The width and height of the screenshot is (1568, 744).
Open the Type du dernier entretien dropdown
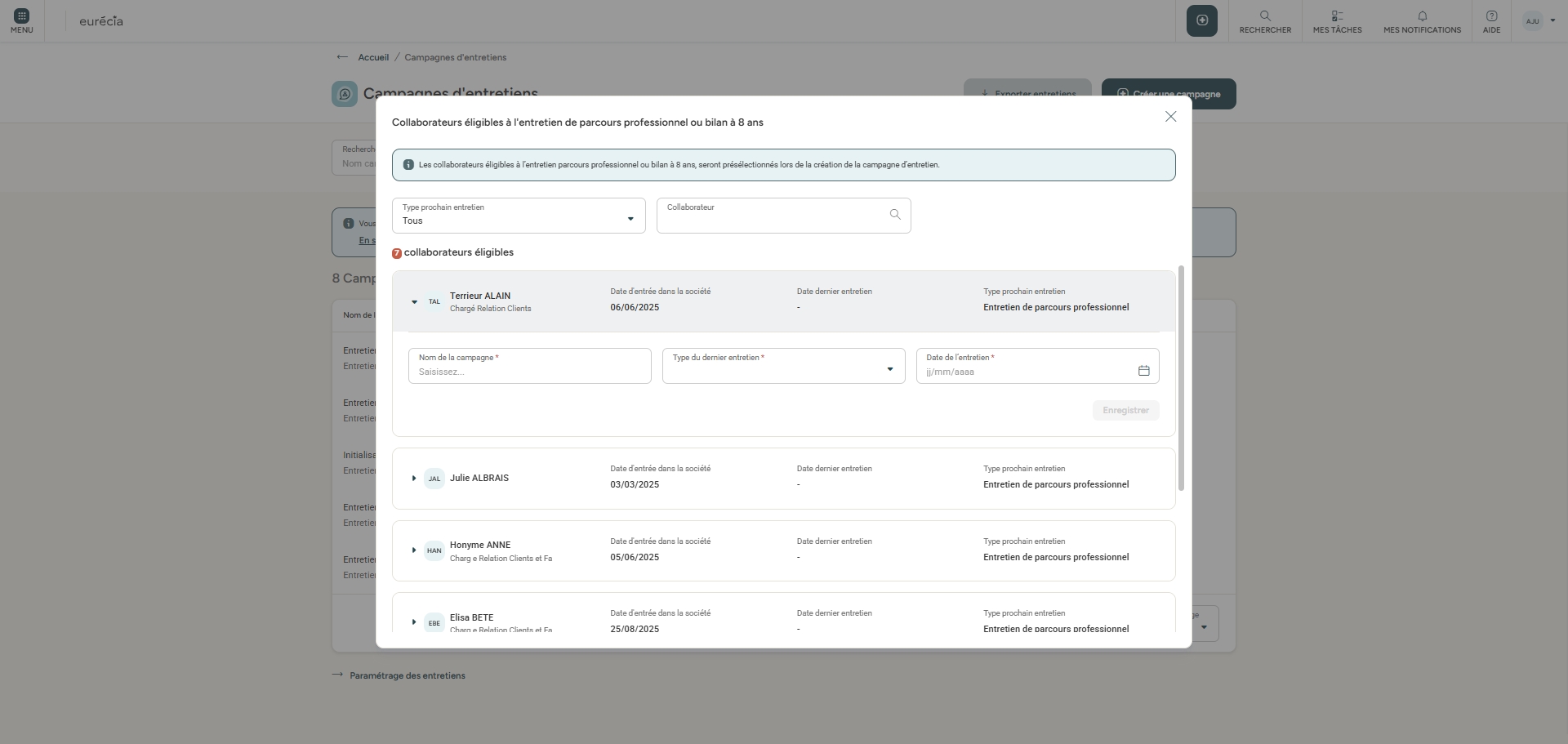tap(783, 367)
